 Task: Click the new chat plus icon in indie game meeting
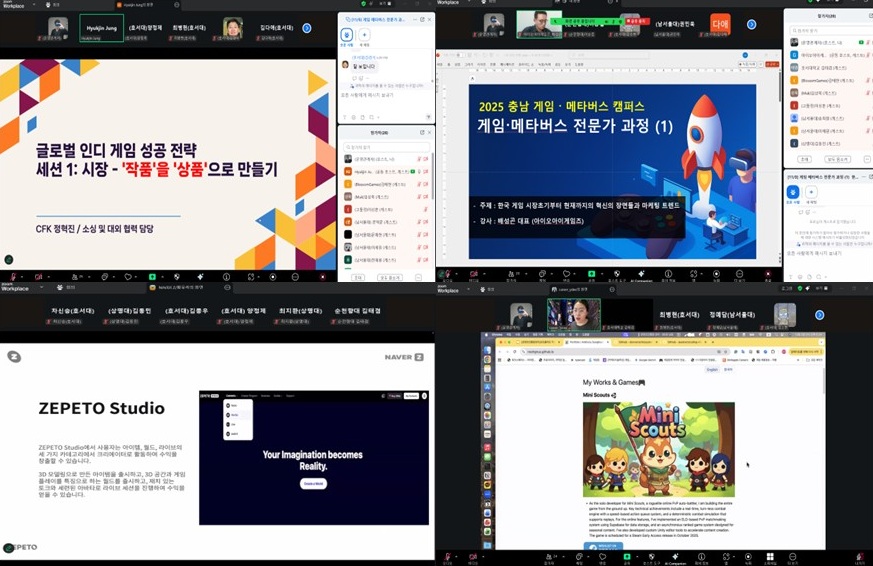click(x=364, y=35)
